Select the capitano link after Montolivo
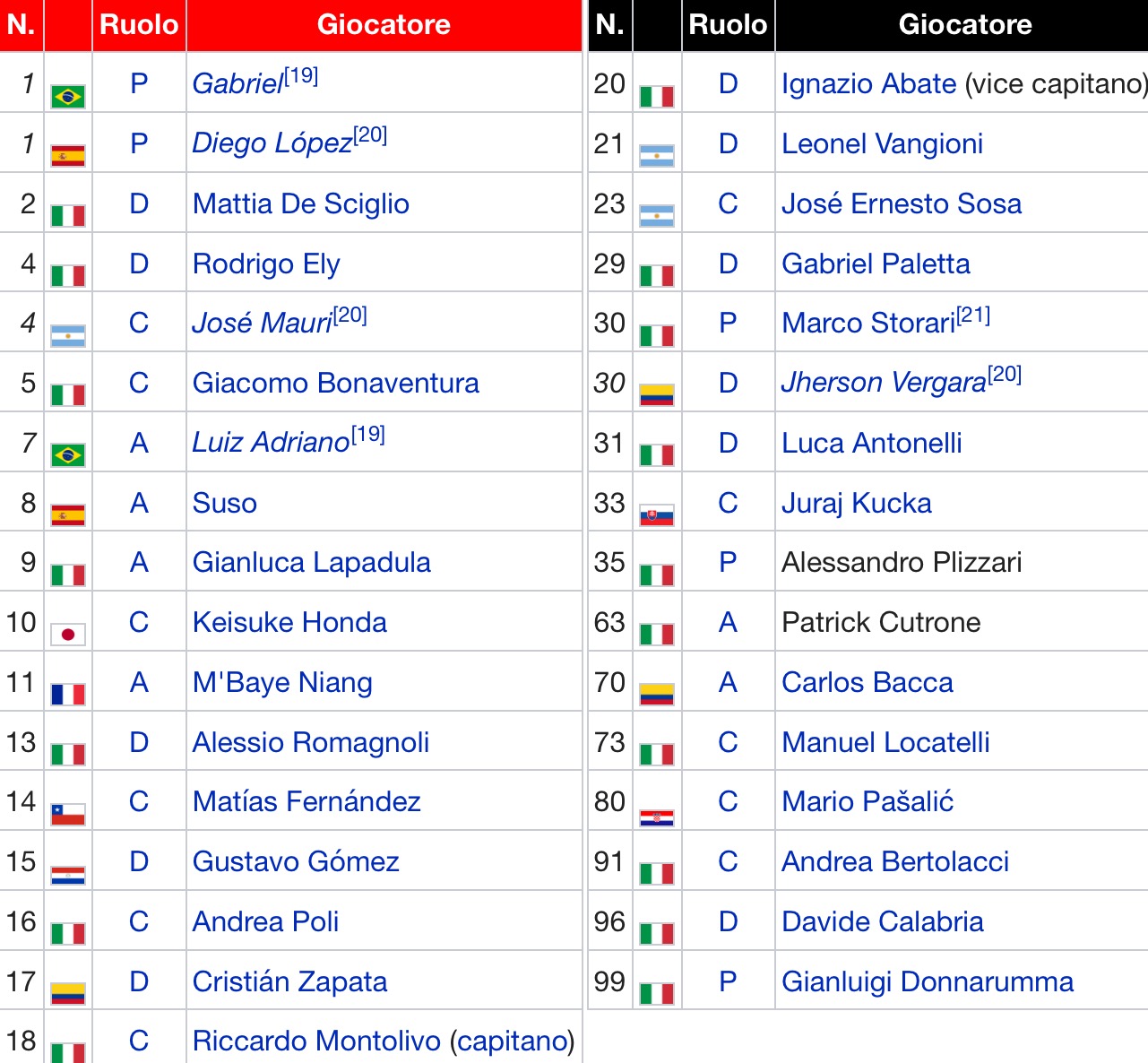The height and width of the screenshot is (1063, 1148). (513, 1041)
